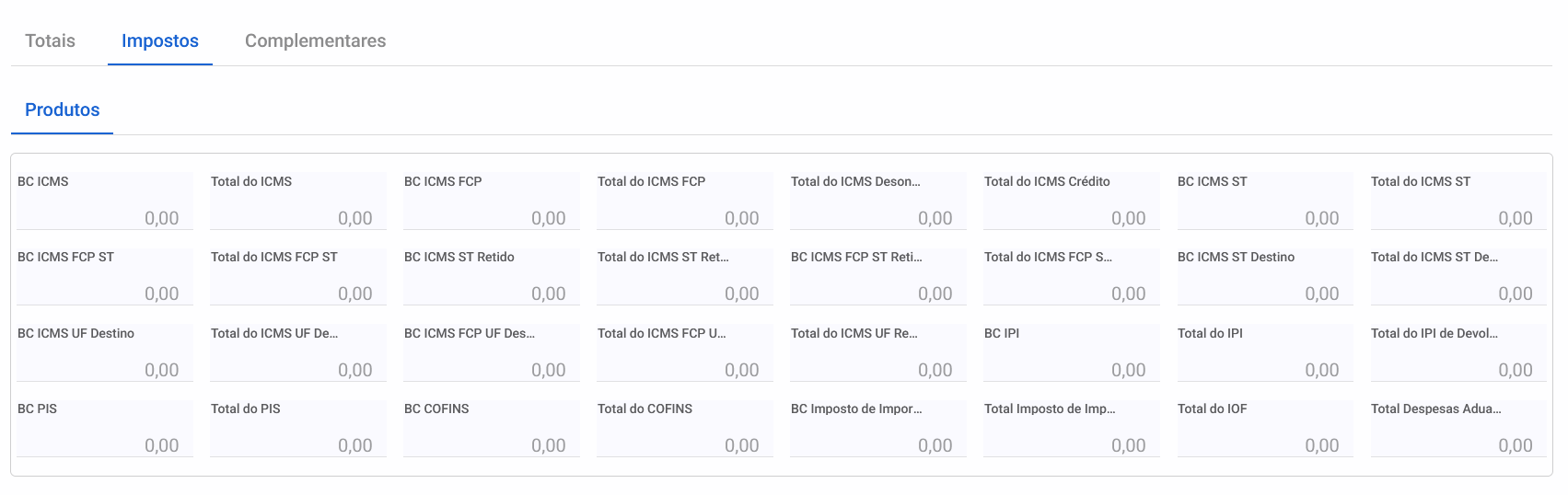Switch to the Totais tab

pyautogui.click(x=50, y=40)
